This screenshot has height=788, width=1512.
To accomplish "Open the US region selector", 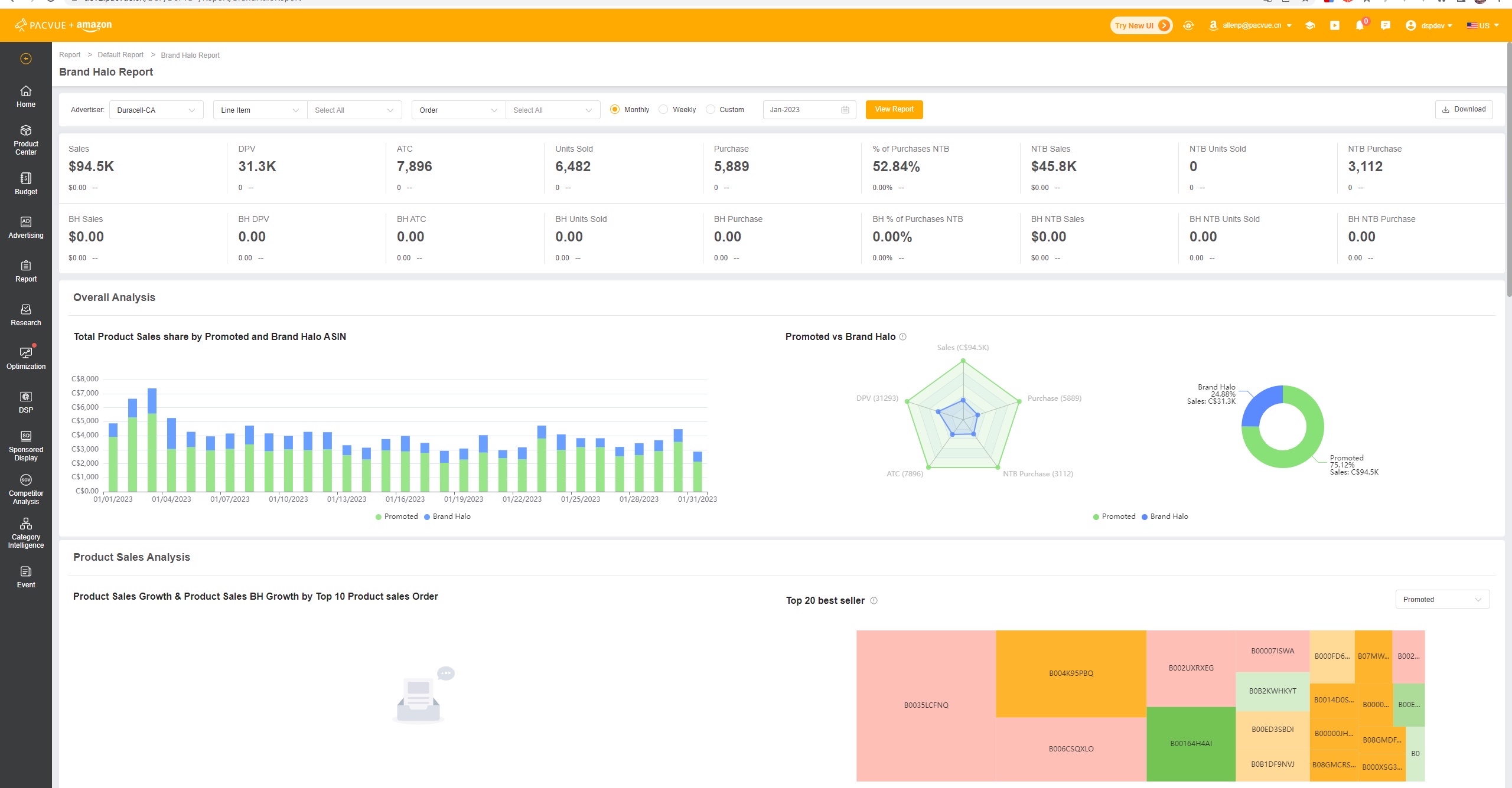I will click(x=1482, y=25).
